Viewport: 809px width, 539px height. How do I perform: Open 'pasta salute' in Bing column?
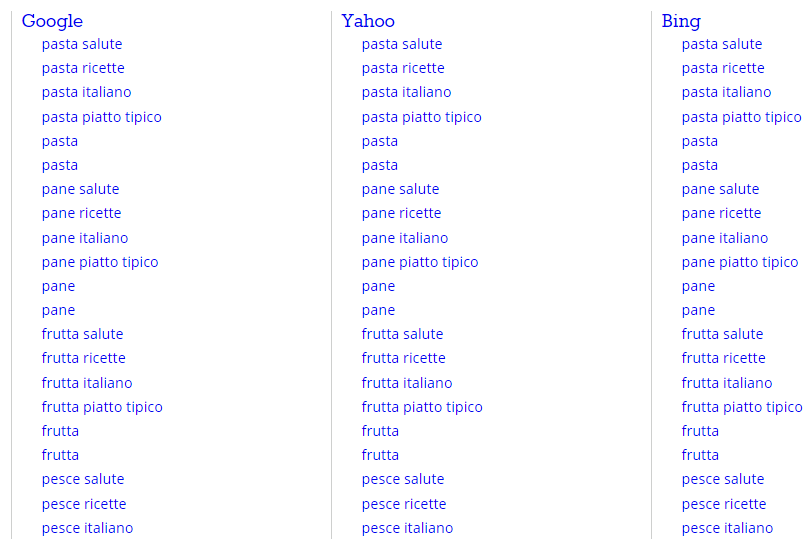tap(722, 44)
